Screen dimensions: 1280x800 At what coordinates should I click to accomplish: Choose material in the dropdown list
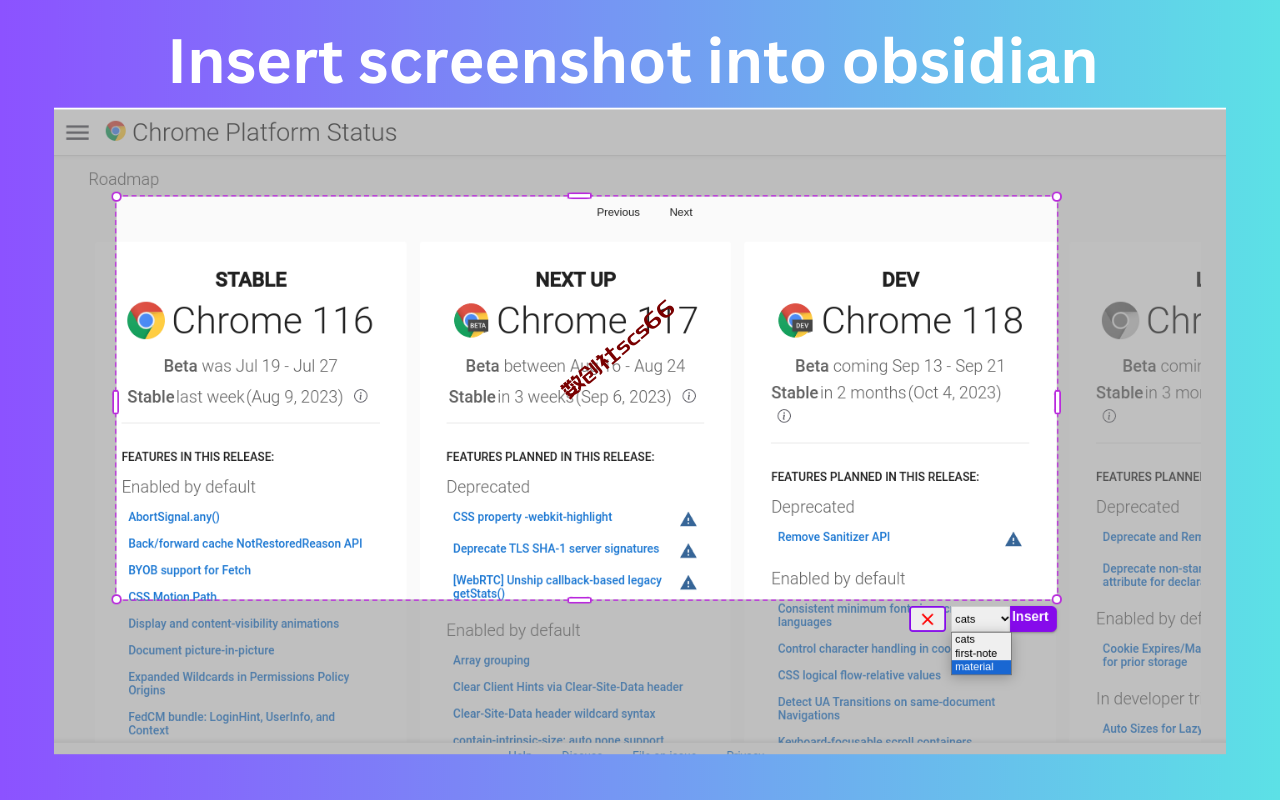point(981,667)
